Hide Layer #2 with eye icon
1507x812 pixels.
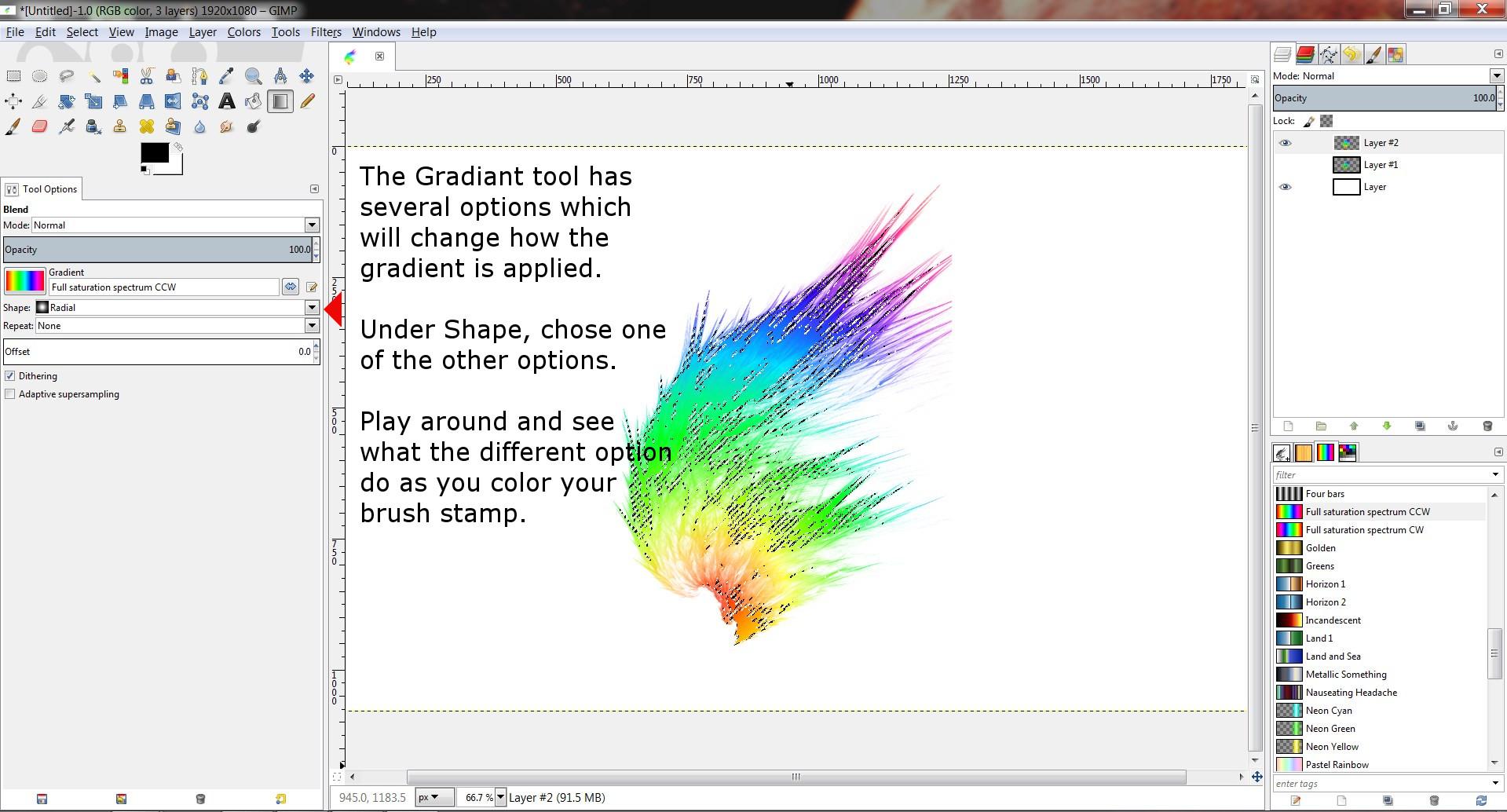coord(1285,143)
